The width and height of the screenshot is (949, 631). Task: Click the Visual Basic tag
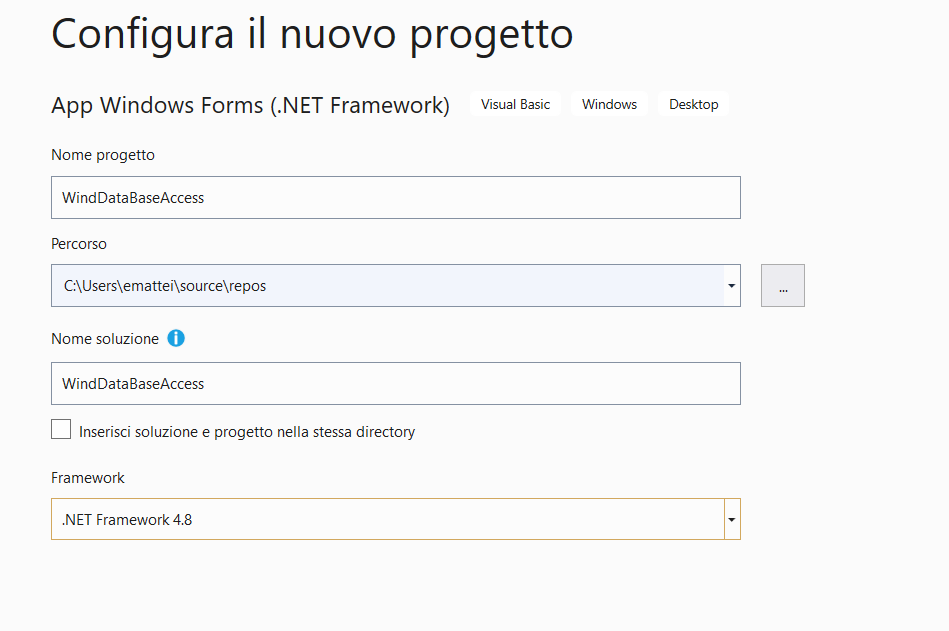(515, 104)
